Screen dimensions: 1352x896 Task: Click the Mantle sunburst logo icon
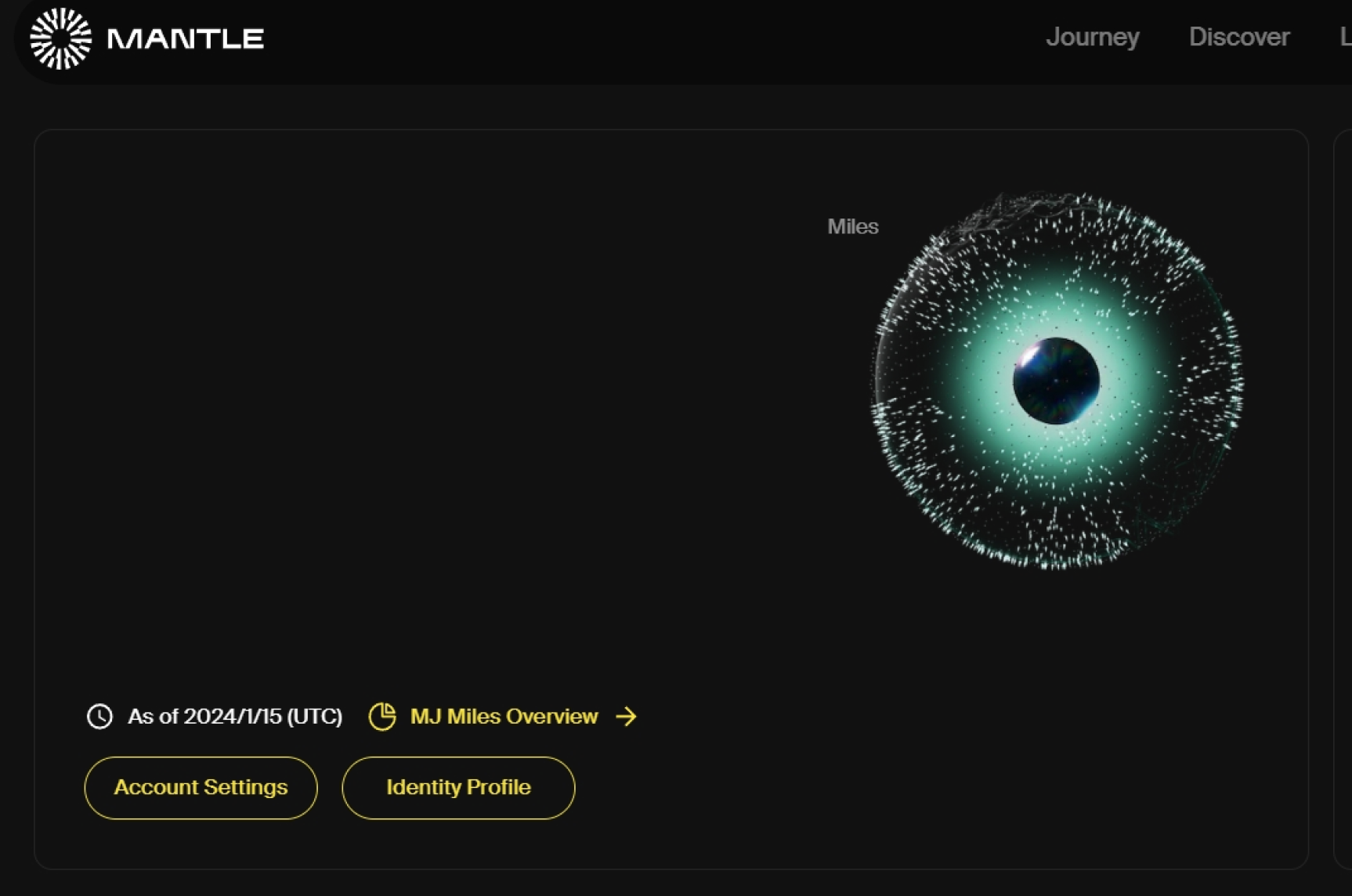[x=61, y=38]
